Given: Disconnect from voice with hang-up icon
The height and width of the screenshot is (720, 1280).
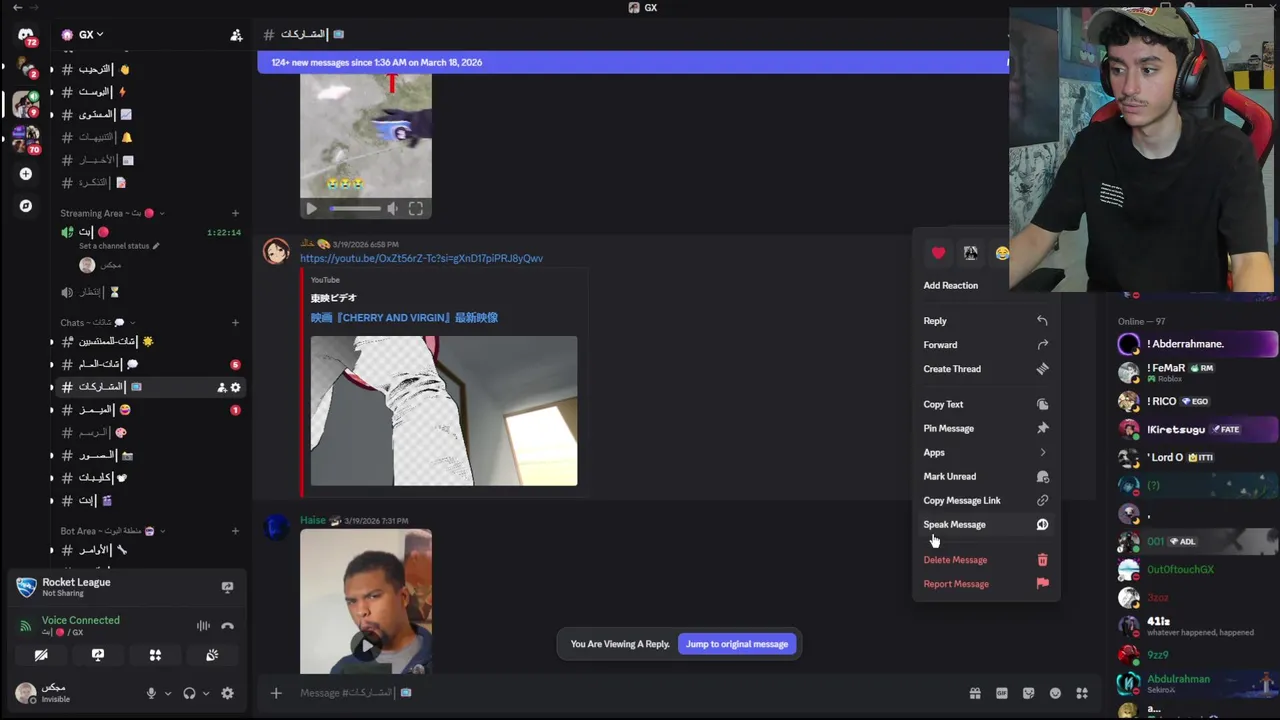Looking at the screenshot, I should (x=227, y=626).
